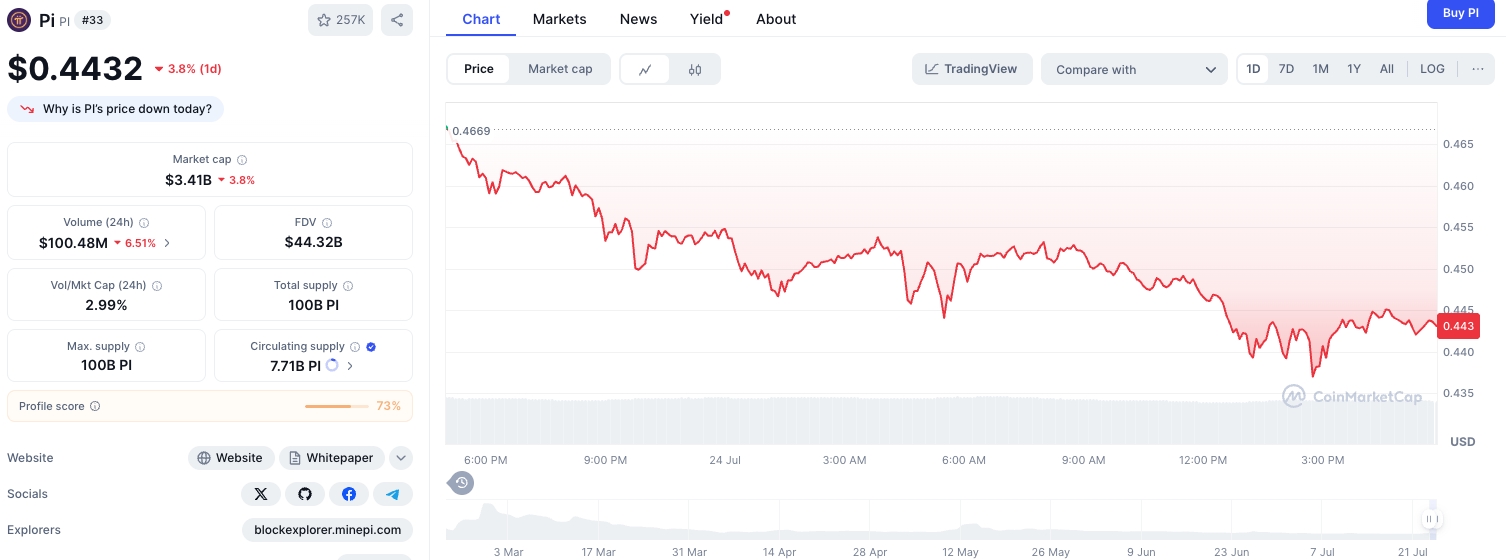This screenshot has height=560, width=1506.
Task: Click the Buy PI button
Action: coord(1460,14)
